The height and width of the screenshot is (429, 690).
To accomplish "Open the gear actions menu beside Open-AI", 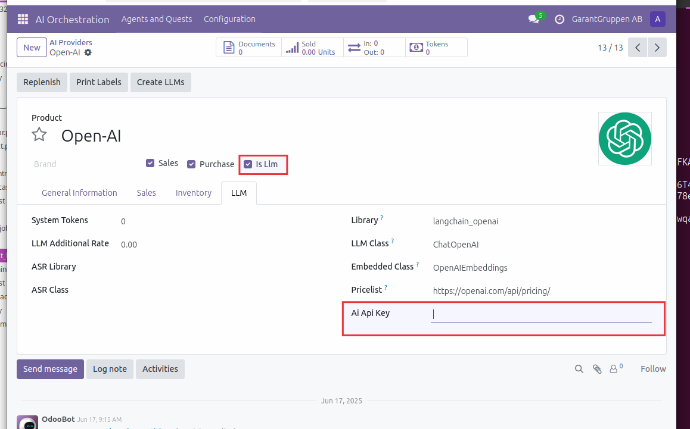I will click(x=88, y=52).
